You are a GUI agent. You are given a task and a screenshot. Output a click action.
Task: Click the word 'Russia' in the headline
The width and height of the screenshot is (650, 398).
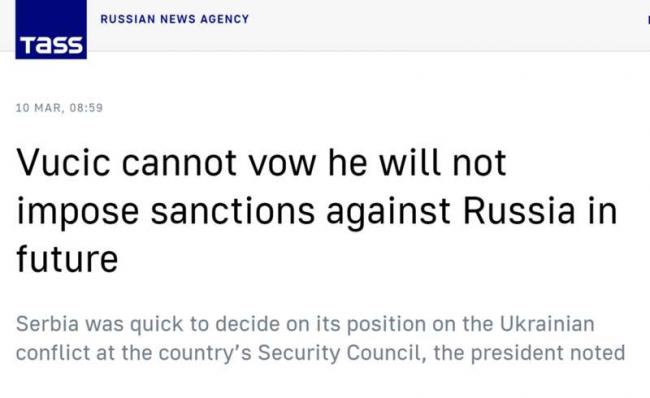[519, 211]
